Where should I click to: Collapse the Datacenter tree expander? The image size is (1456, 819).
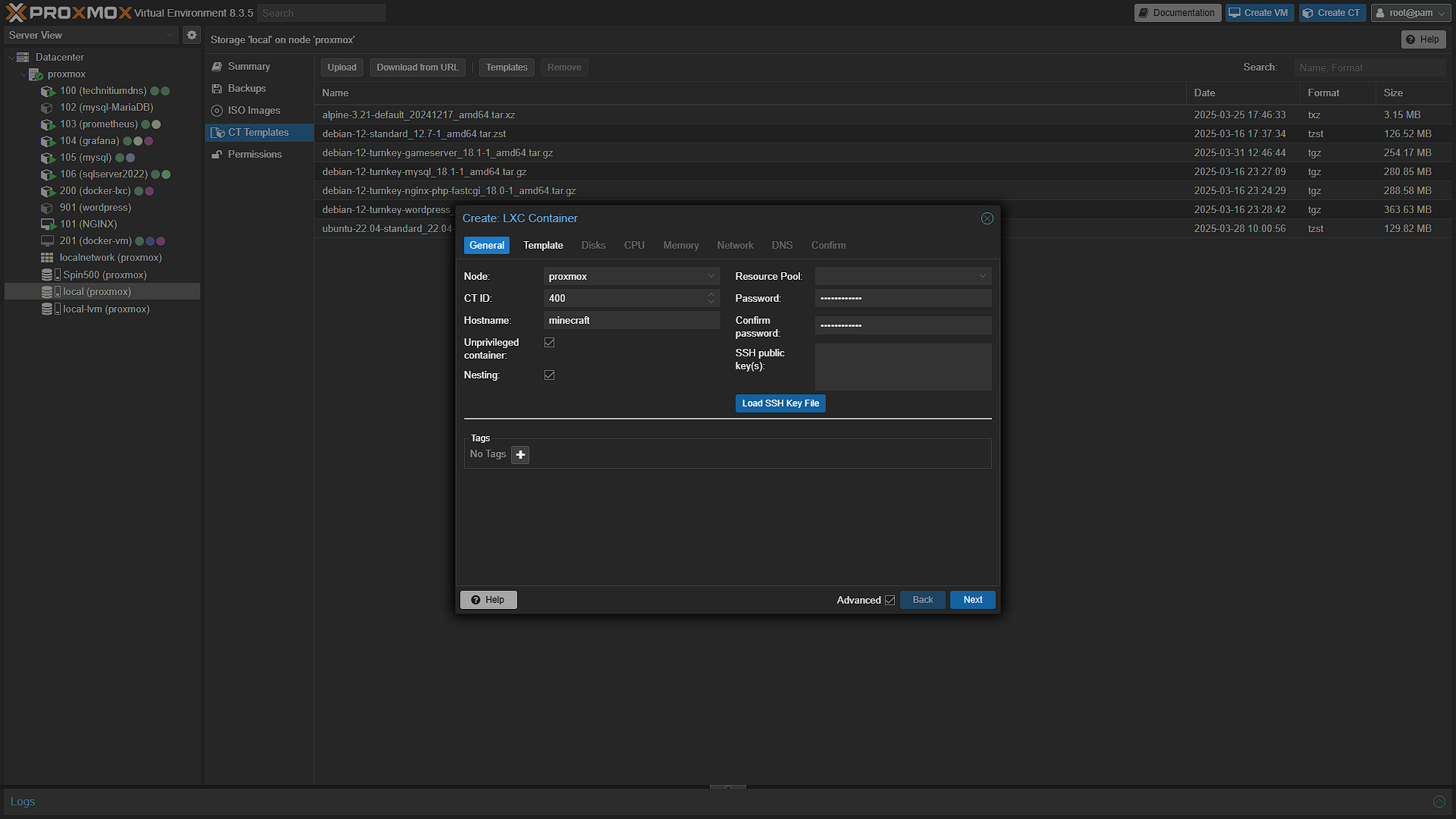[x=11, y=58]
